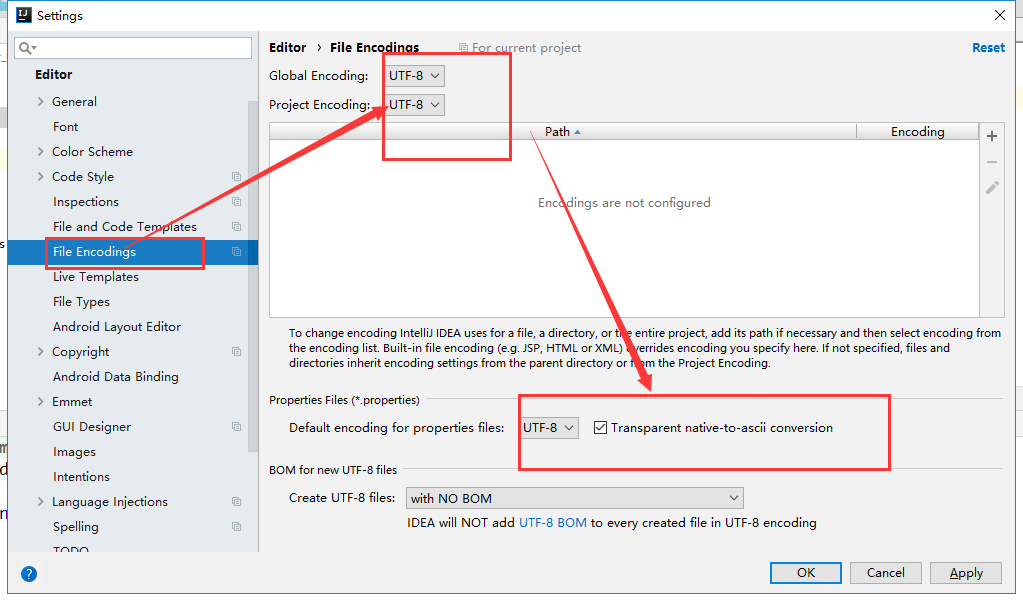Click project-level icon next to Copyright
The width and height of the screenshot is (1023, 601).
tap(236, 352)
